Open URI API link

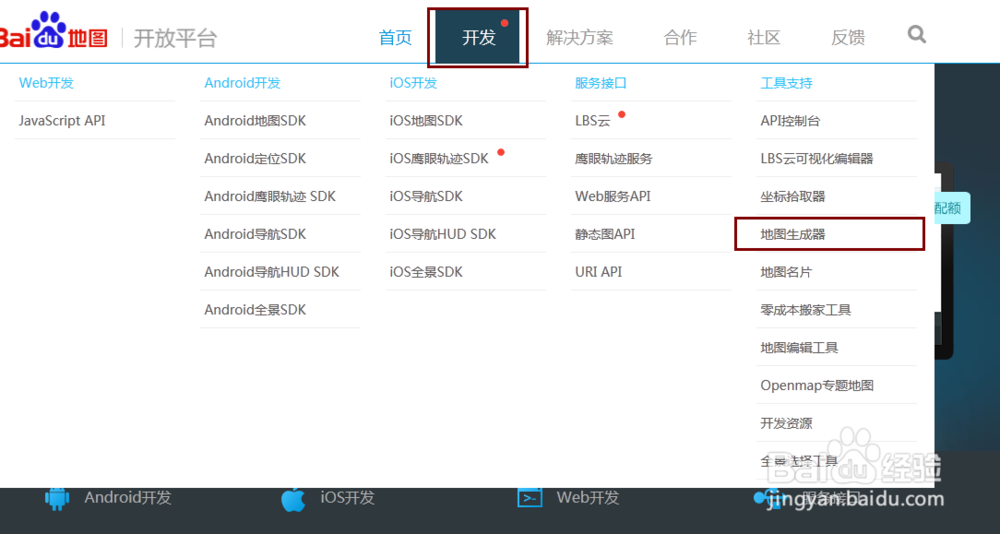pyautogui.click(x=598, y=272)
